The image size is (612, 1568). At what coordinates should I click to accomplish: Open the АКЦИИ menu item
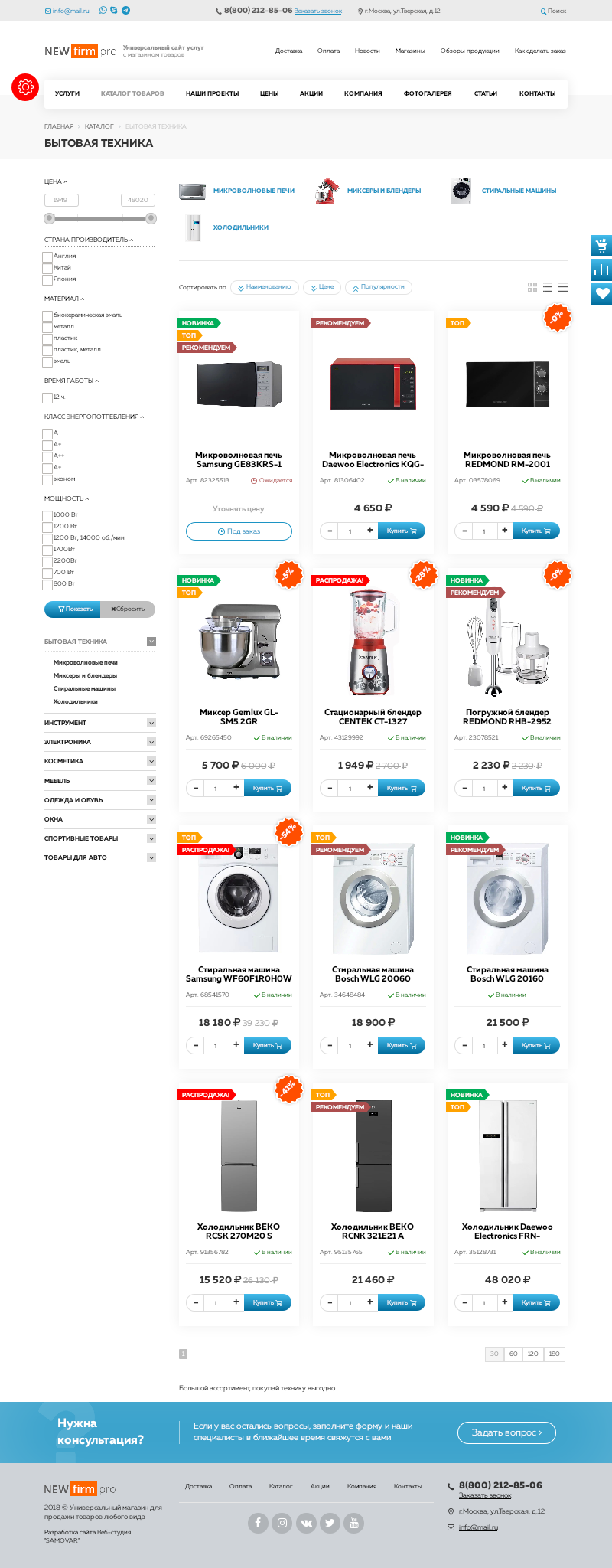click(311, 93)
